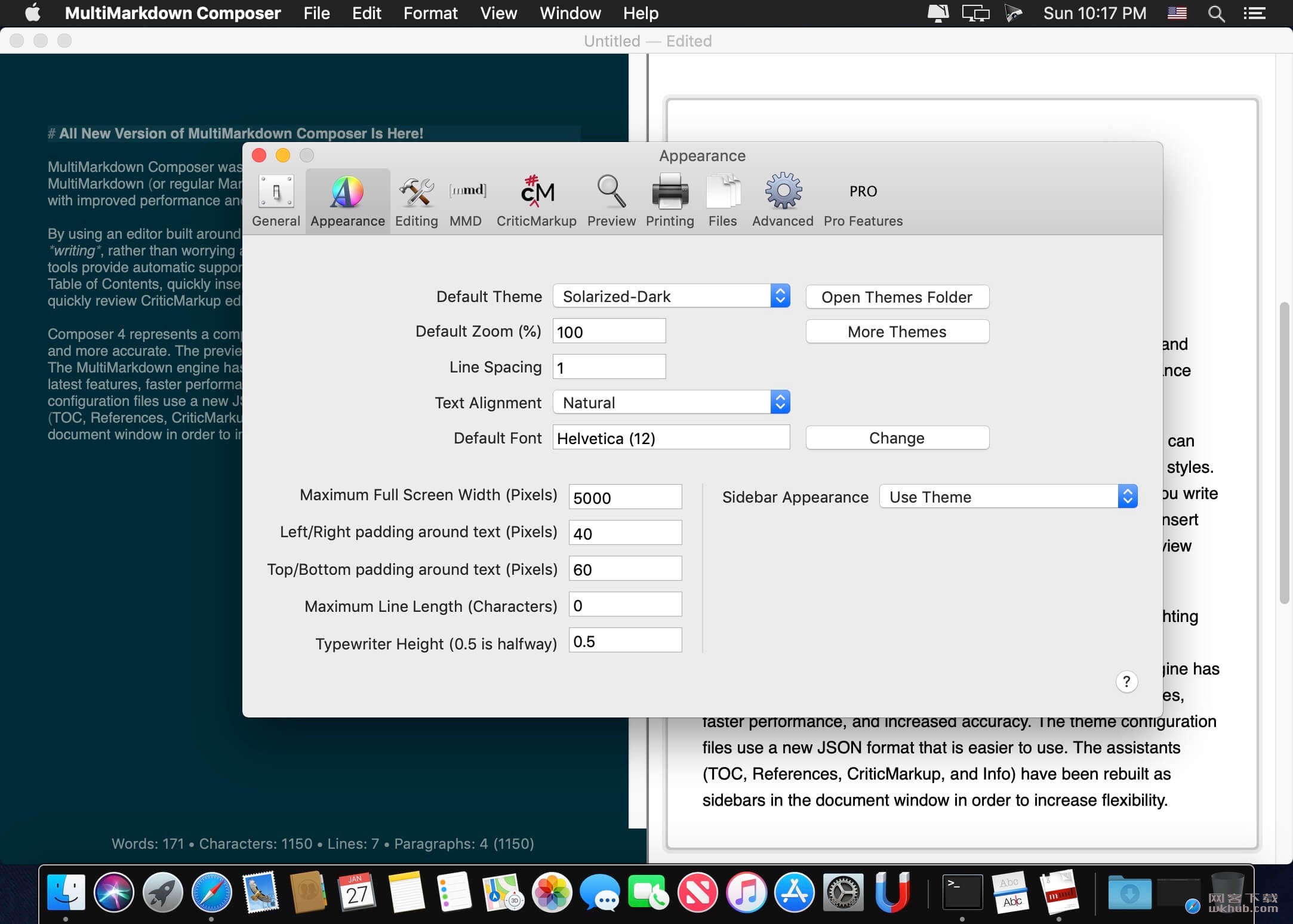The height and width of the screenshot is (924, 1293).
Task: Click the help question mark button
Action: 1126,682
